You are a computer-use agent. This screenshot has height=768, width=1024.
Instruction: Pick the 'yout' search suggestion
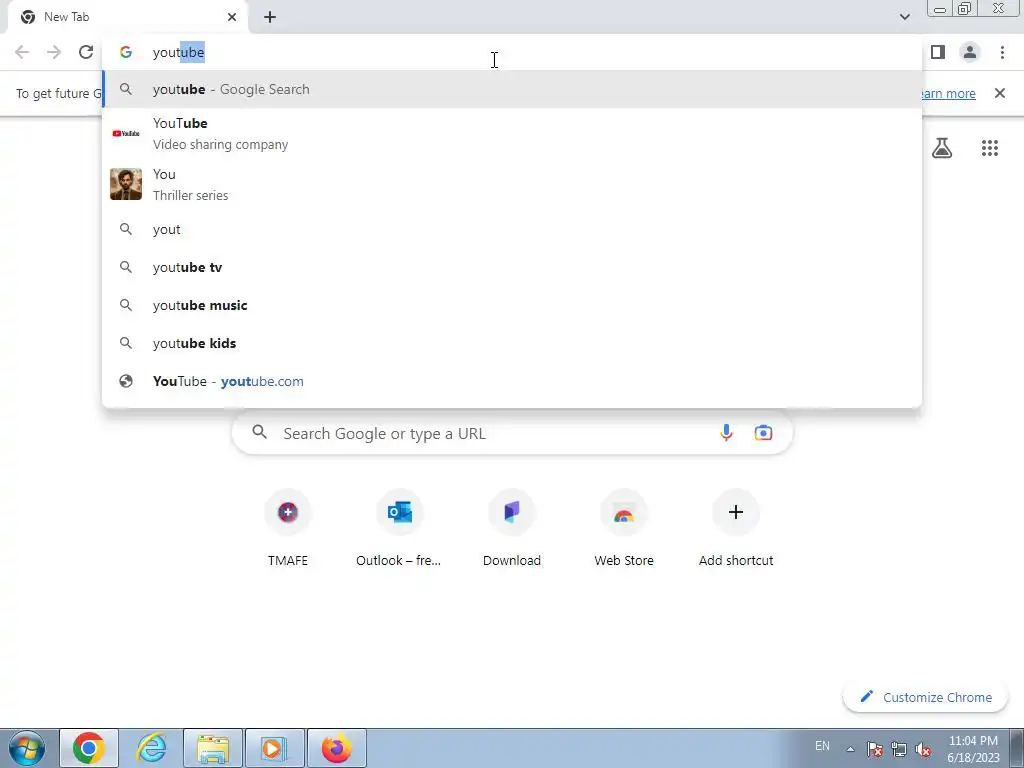pyautogui.click(x=512, y=230)
